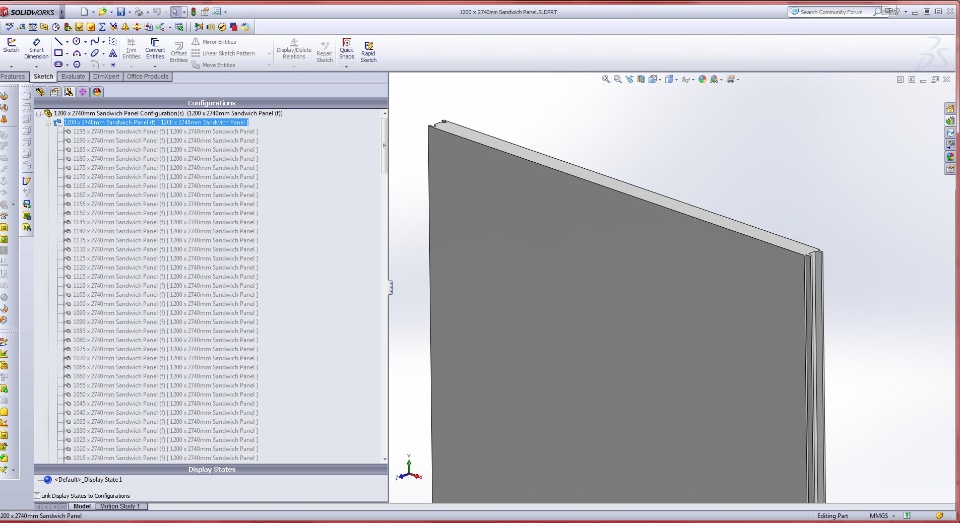Click Repair Sketch tool
This screenshot has height=523, width=960.
pyautogui.click(x=324, y=52)
